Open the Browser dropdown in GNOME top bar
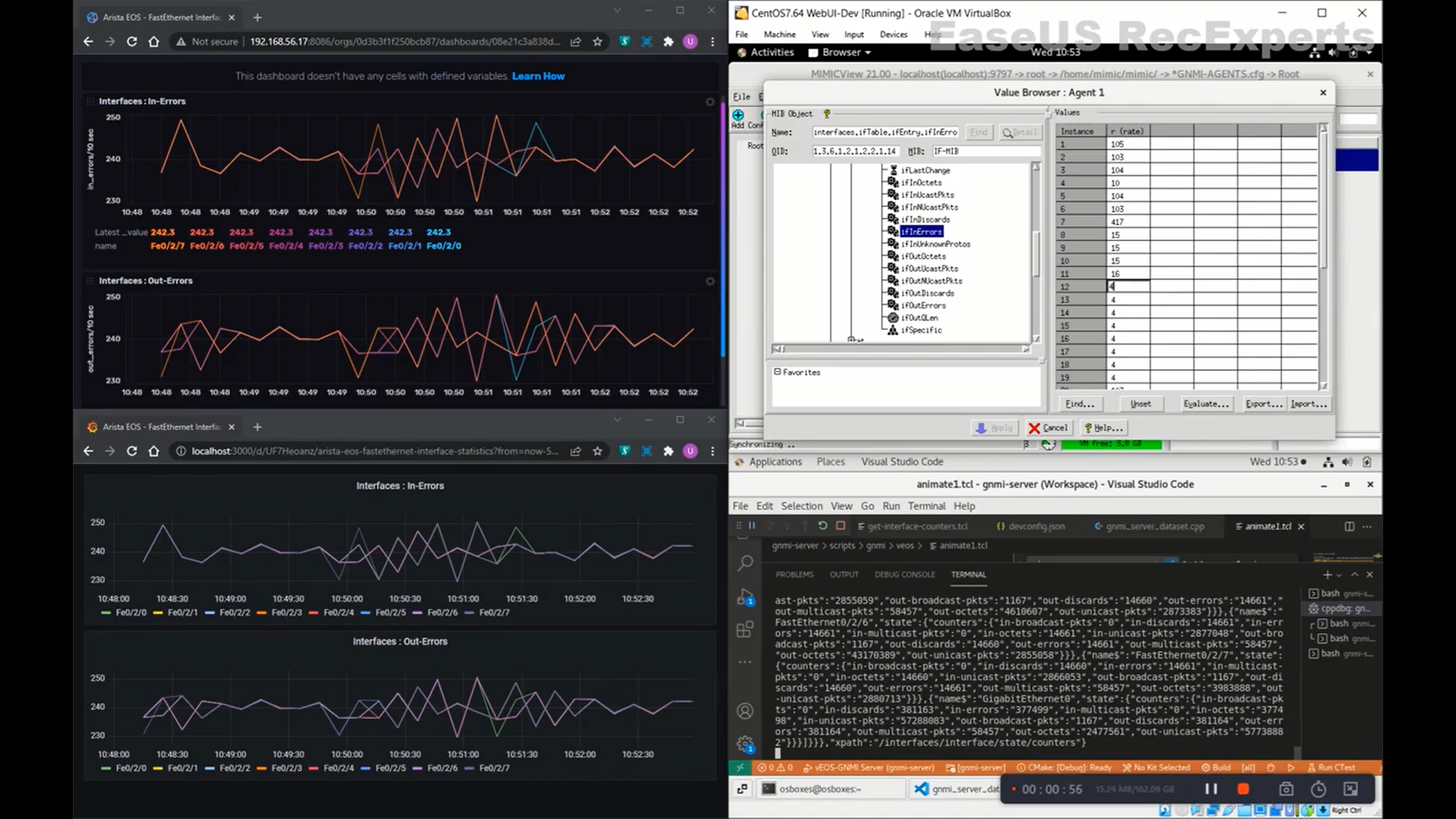 [840, 52]
